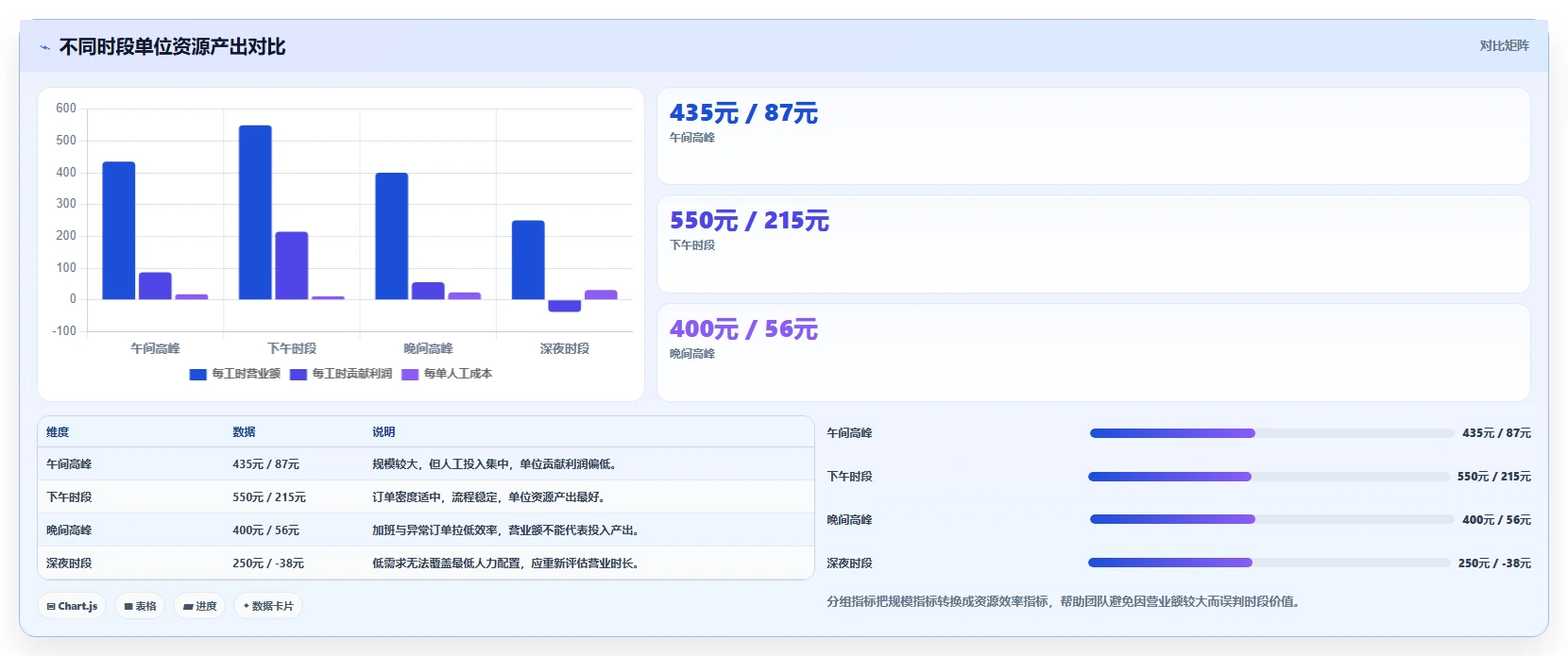Toggle the 每单人工成本 legend item
The image size is (1568, 656).
[x=447, y=374]
